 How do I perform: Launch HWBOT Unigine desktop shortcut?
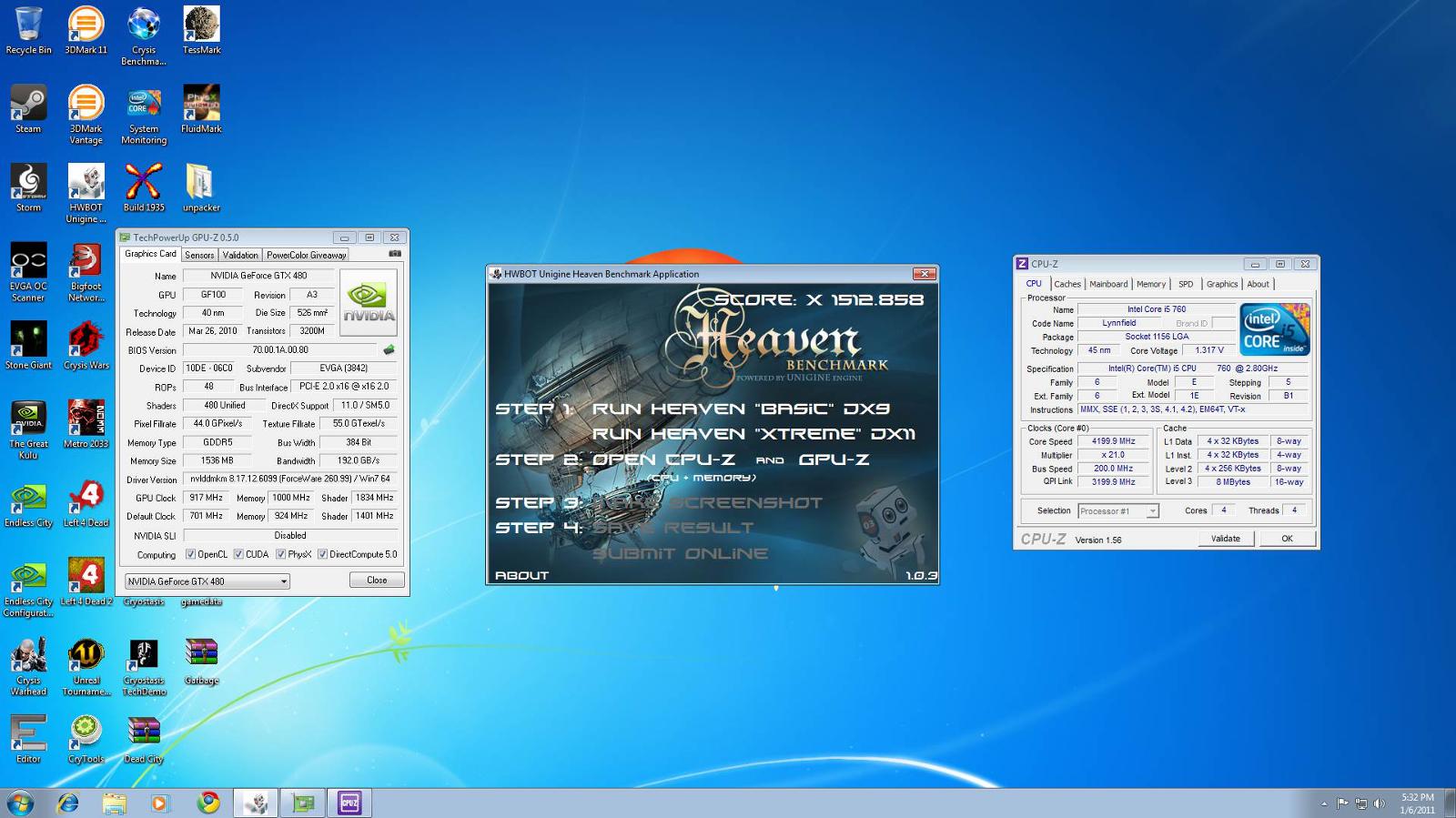tap(86, 194)
